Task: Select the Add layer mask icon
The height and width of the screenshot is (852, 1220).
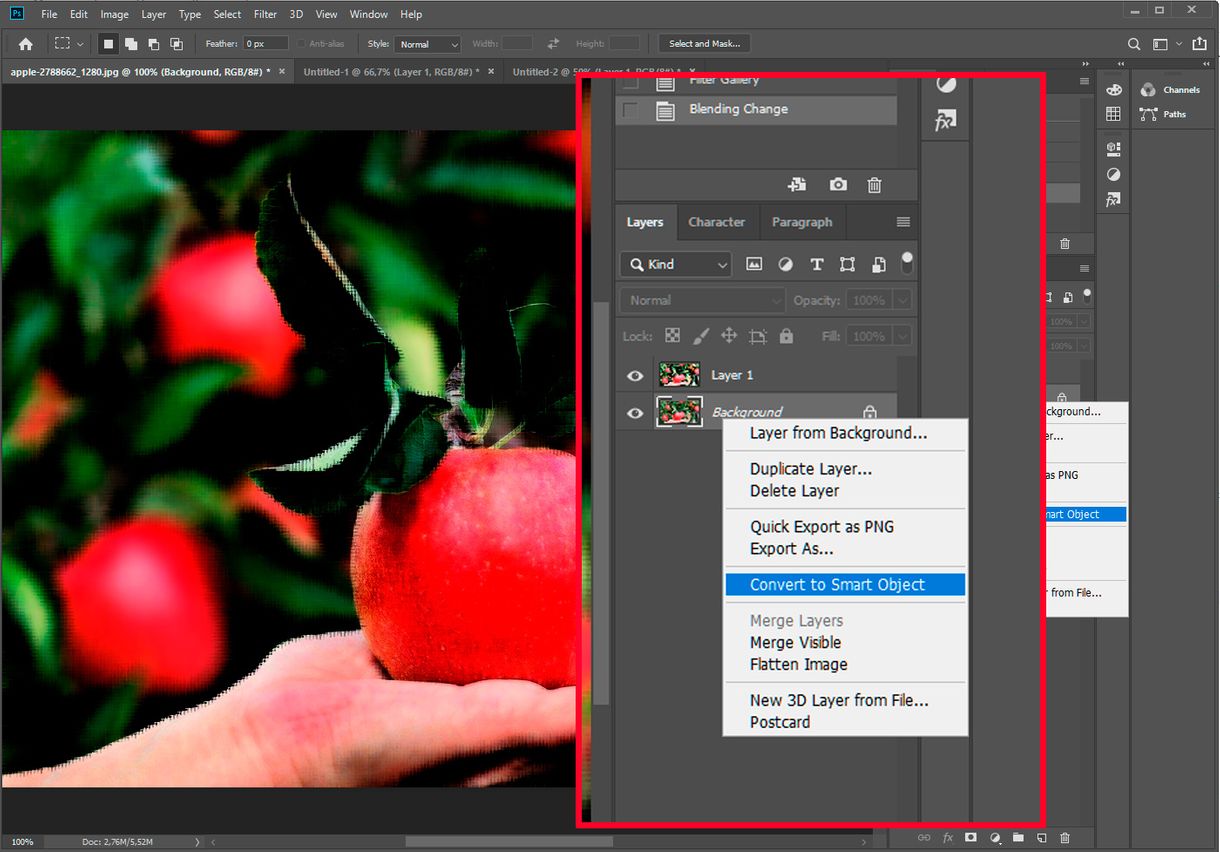Action: [971, 837]
